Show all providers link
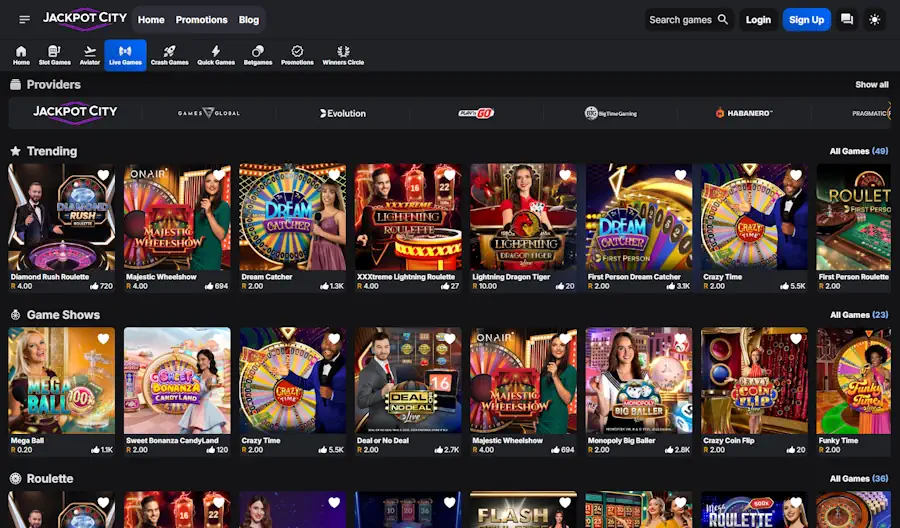The image size is (900, 528). (x=871, y=84)
